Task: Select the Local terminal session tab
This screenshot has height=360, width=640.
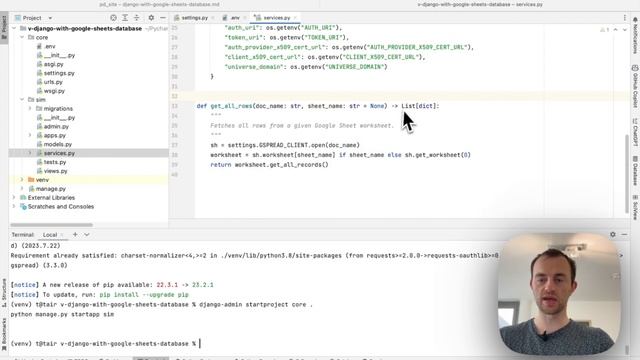Action: click(50, 235)
